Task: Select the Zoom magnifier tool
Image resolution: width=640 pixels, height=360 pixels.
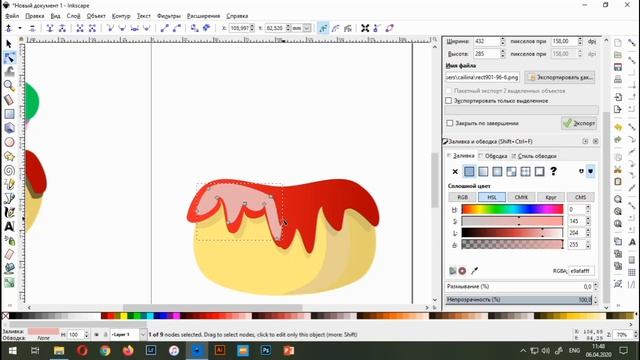Action: coord(9,85)
